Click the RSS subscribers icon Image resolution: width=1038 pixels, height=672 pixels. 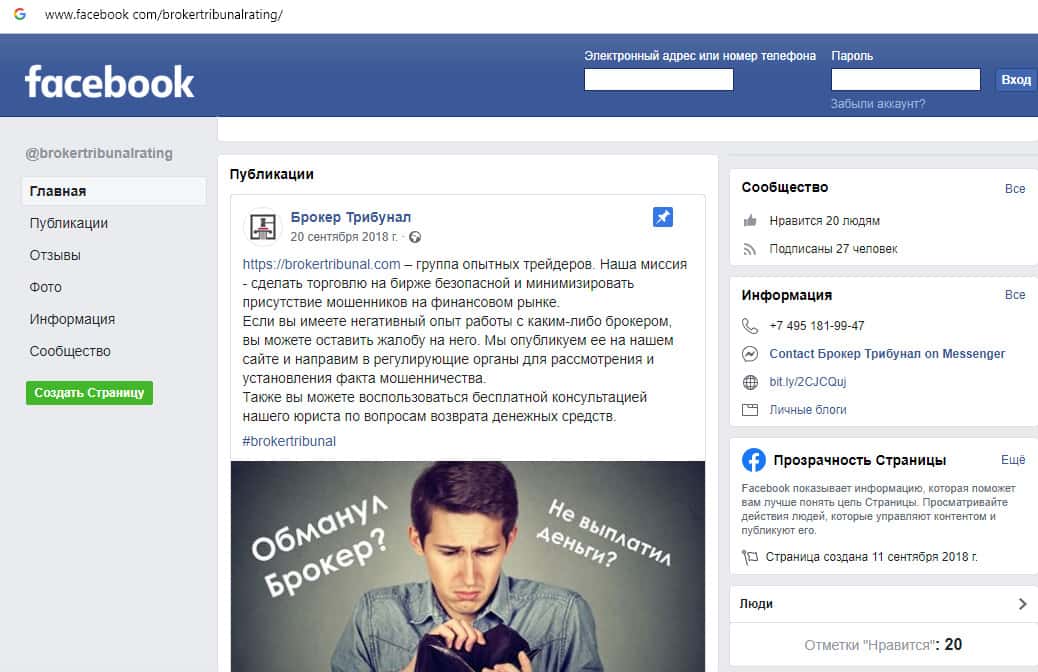[749, 249]
